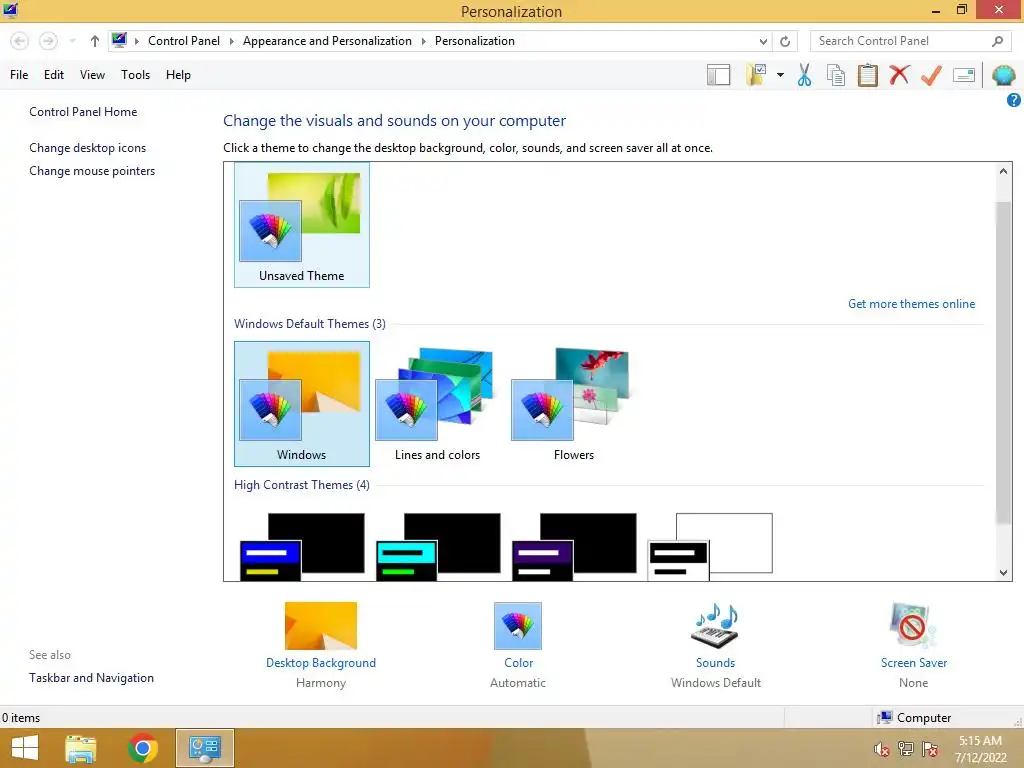Open the Windows Start button
Viewport: 1024px width, 768px height.
25,748
